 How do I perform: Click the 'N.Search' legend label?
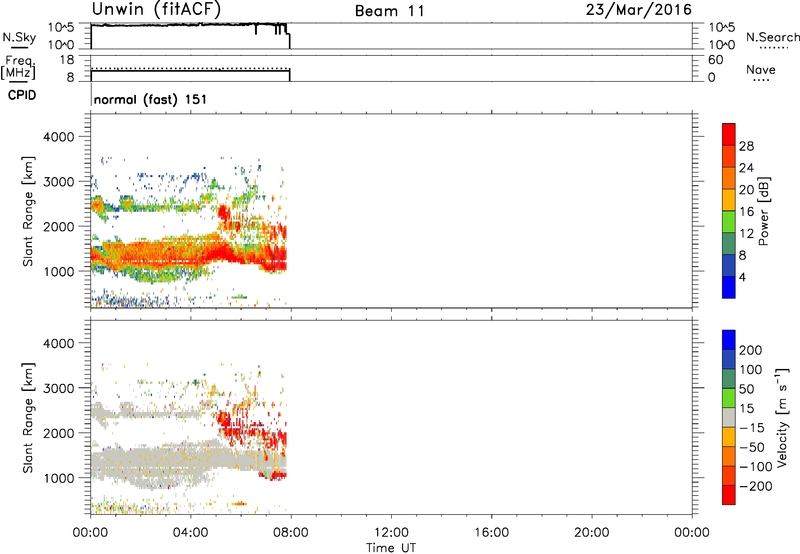coord(772,37)
